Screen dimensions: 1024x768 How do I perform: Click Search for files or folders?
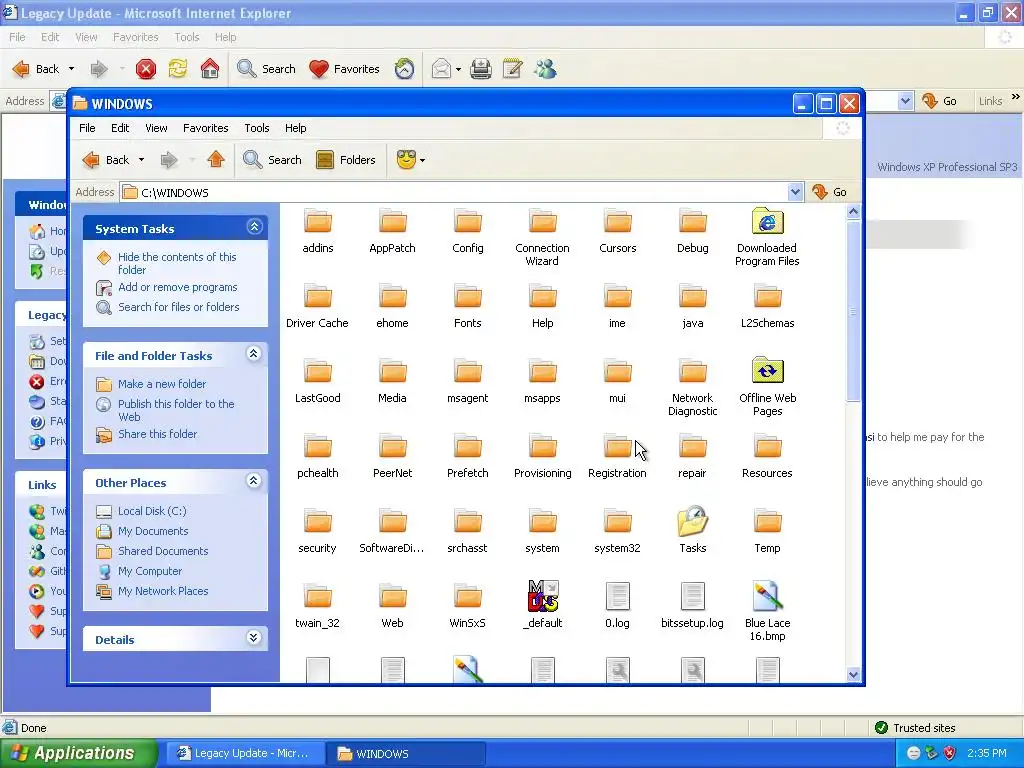[x=178, y=307]
